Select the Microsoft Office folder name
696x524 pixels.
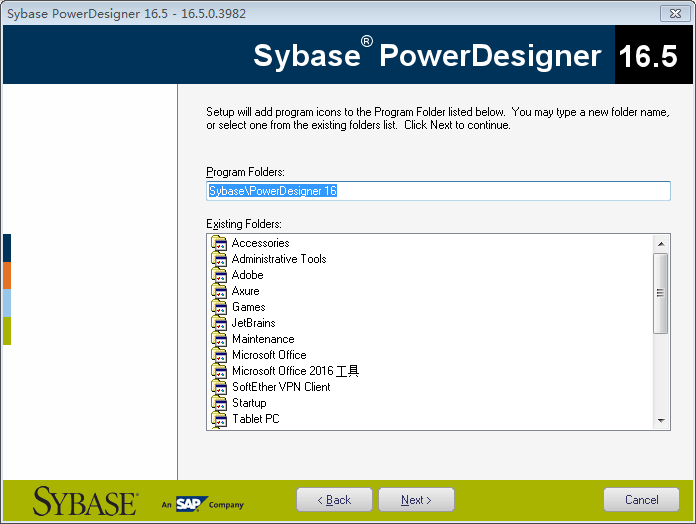tap(269, 355)
